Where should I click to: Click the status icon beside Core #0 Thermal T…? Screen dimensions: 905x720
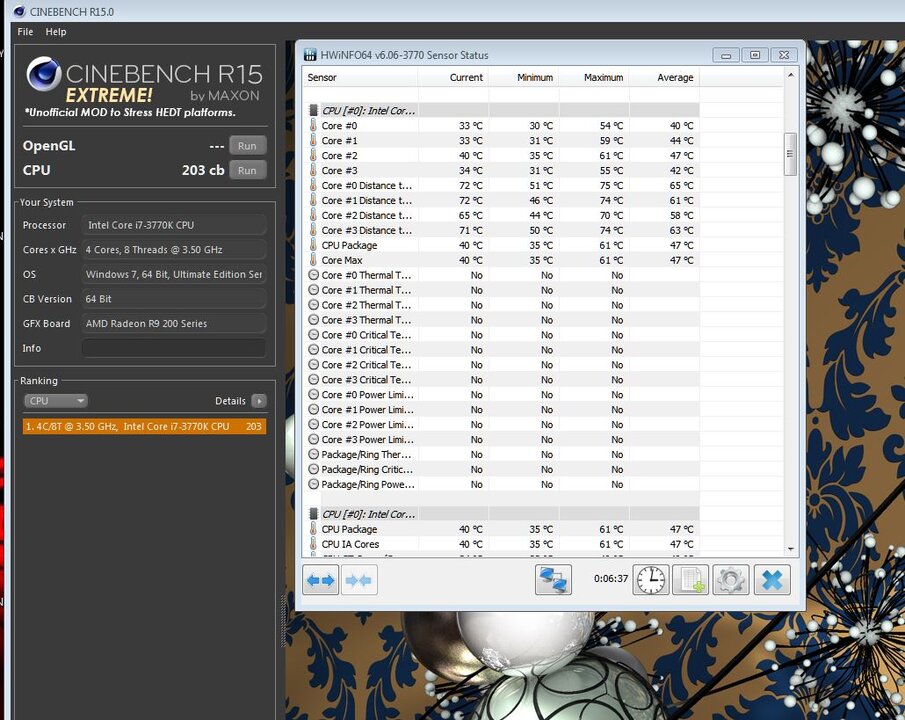click(313, 275)
